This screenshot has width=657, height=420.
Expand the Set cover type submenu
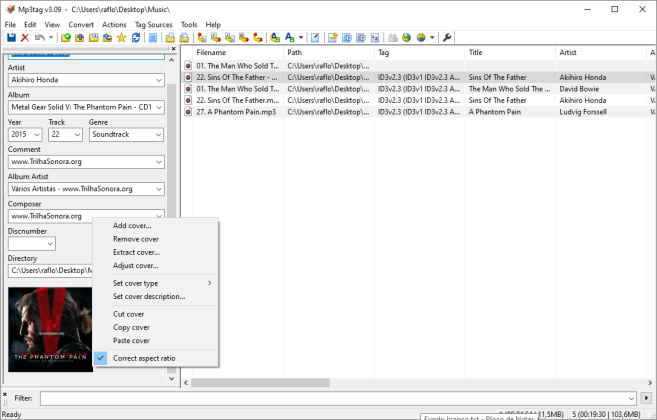(x=155, y=283)
